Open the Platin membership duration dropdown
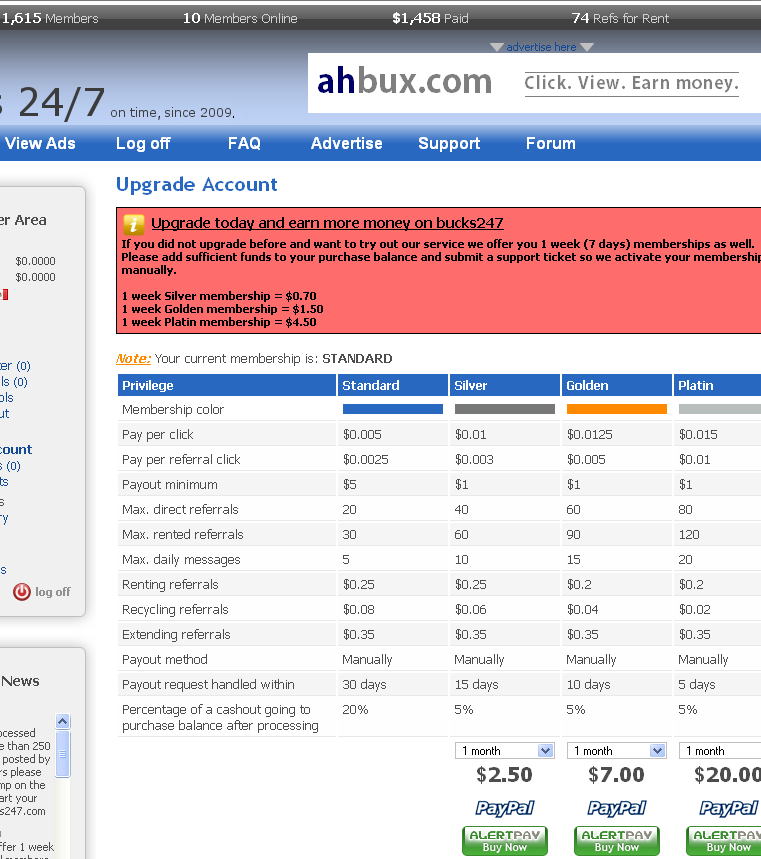 [x=720, y=751]
